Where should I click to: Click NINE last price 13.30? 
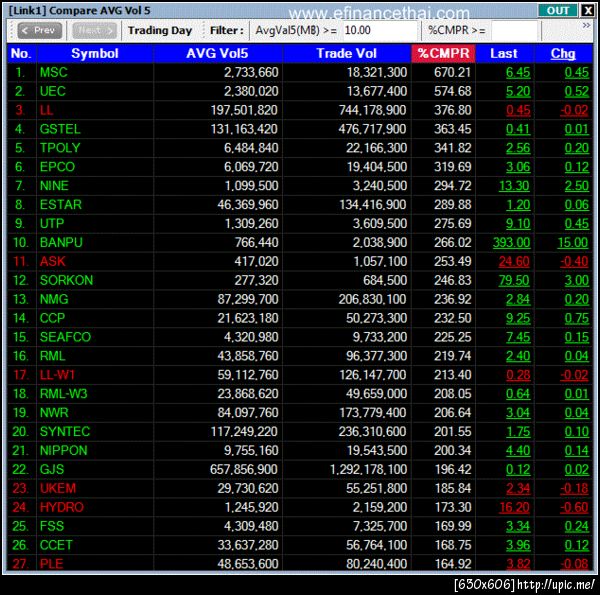pyautogui.click(x=514, y=186)
